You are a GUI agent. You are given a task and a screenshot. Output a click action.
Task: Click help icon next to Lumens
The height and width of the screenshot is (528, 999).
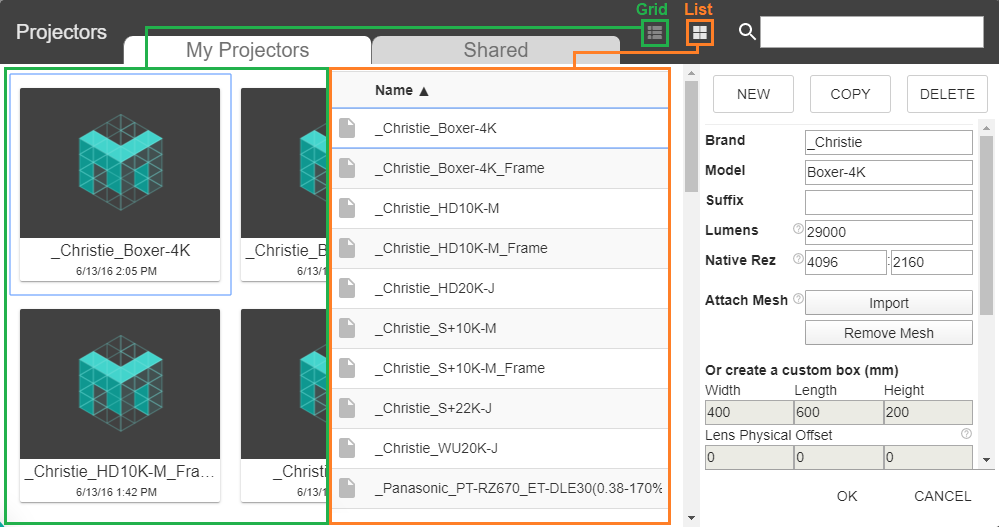coord(798,230)
